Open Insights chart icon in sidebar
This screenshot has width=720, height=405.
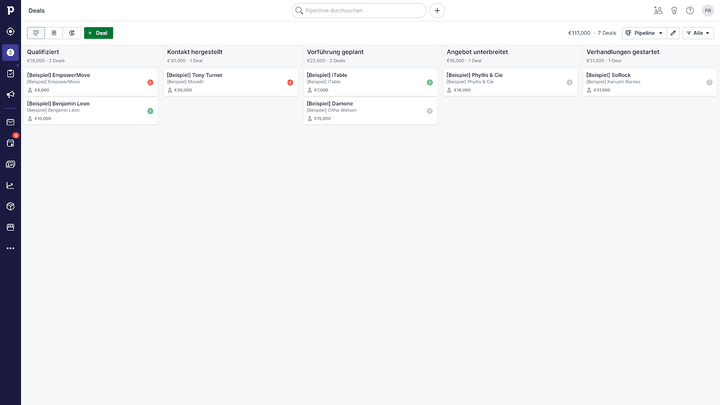(10, 185)
